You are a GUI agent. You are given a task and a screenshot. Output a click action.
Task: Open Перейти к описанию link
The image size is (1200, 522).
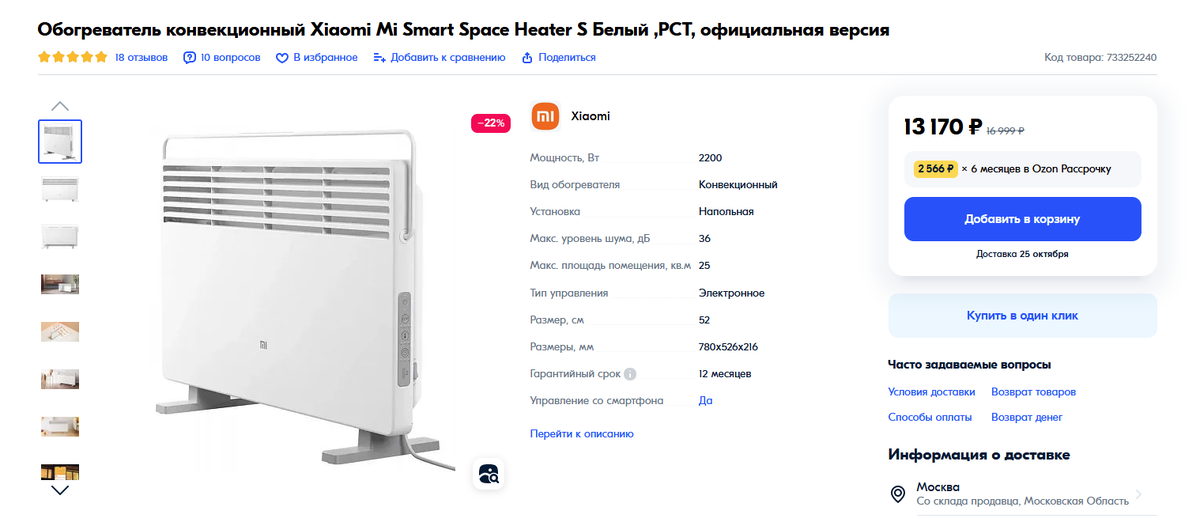pos(582,434)
